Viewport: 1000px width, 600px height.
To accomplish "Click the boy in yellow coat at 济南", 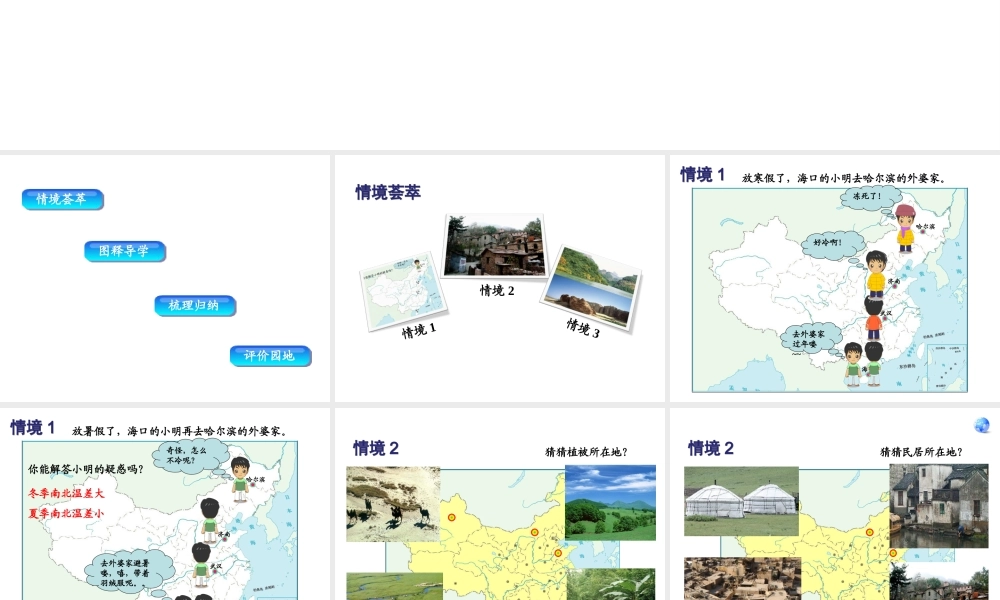I will pyautogui.click(x=876, y=274).
